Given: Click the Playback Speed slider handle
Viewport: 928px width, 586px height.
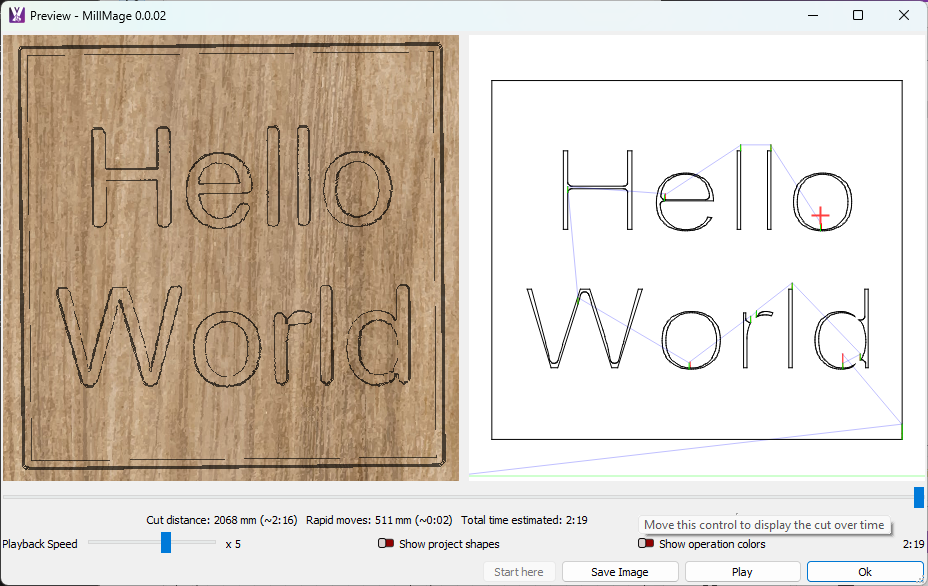Looking at the screenshot, I should coord(166,543).
